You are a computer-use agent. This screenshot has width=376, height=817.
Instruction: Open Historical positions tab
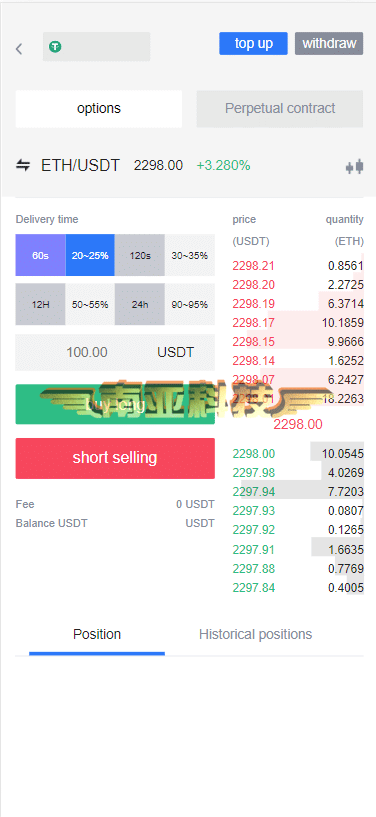[x=255, y=634]
